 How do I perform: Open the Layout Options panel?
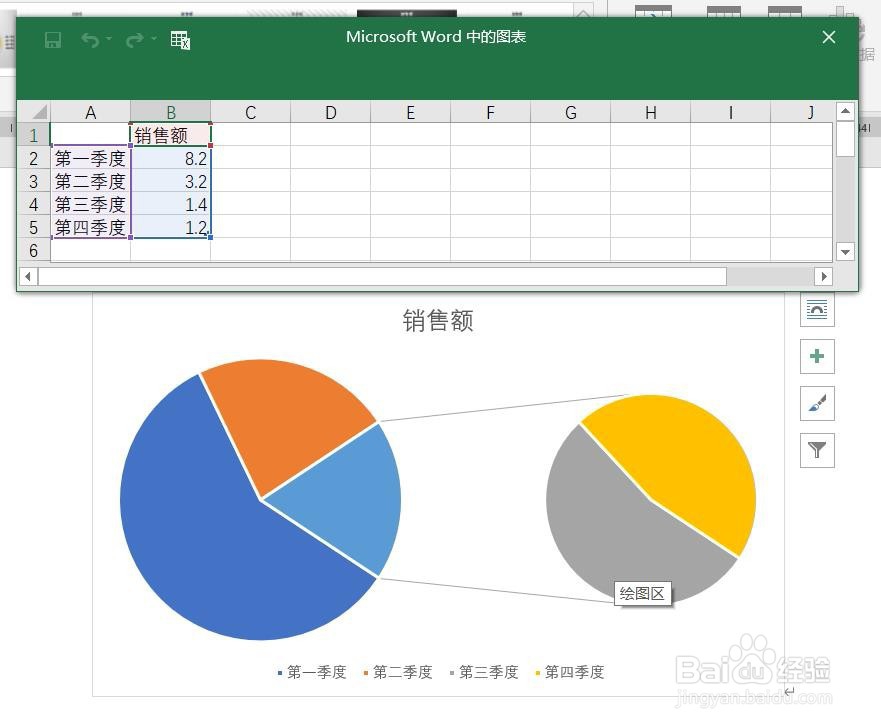pyautogui.click(x=817, y=310)
